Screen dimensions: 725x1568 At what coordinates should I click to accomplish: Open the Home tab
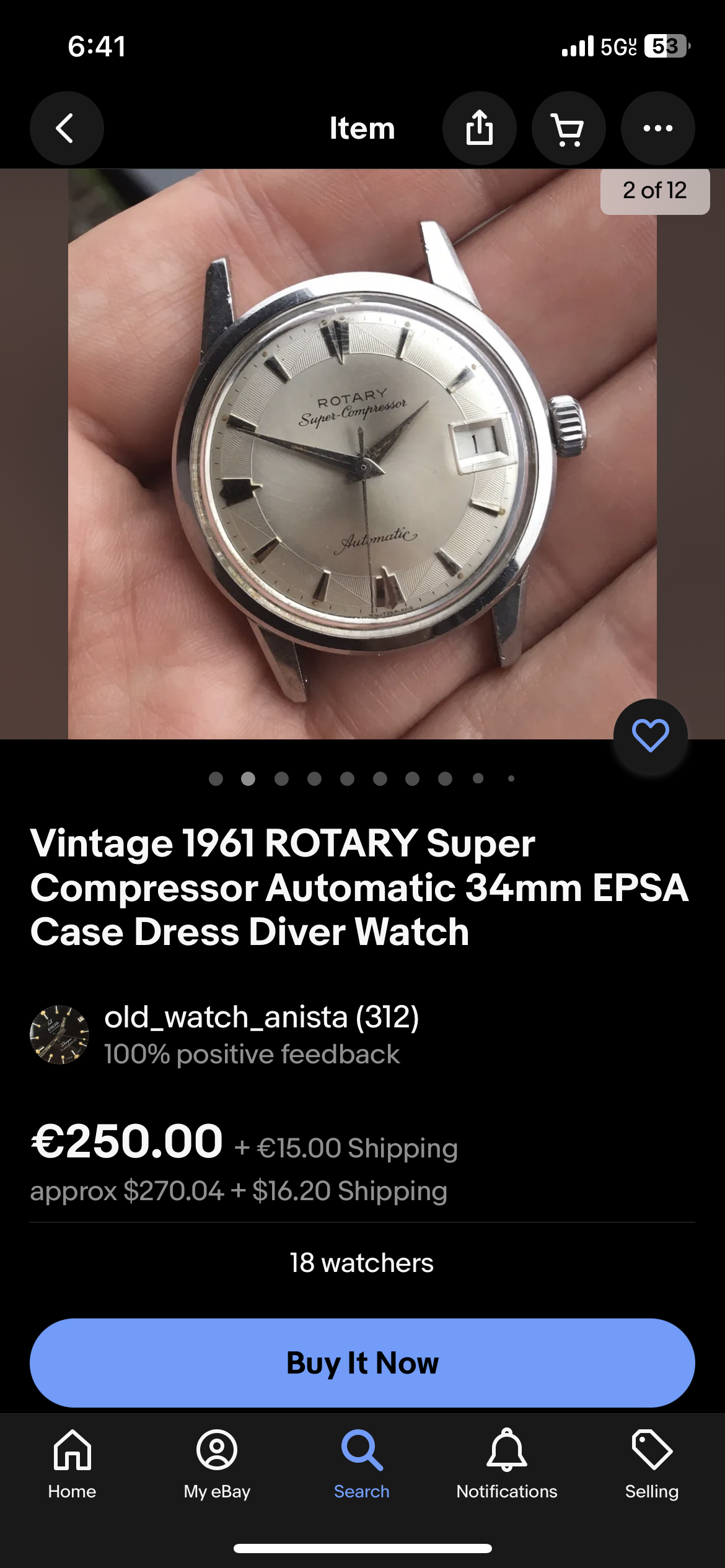(x=72, y=1464)
